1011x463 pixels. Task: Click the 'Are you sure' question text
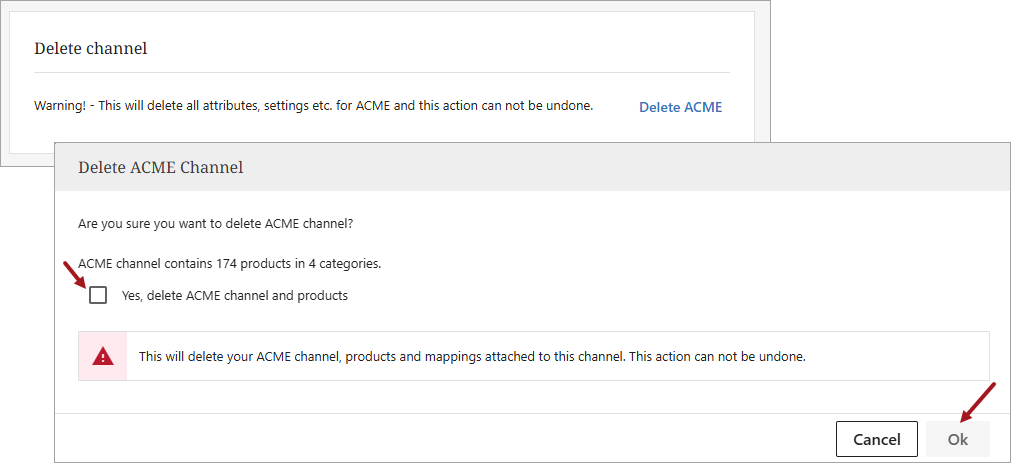(x=215, y=223)
